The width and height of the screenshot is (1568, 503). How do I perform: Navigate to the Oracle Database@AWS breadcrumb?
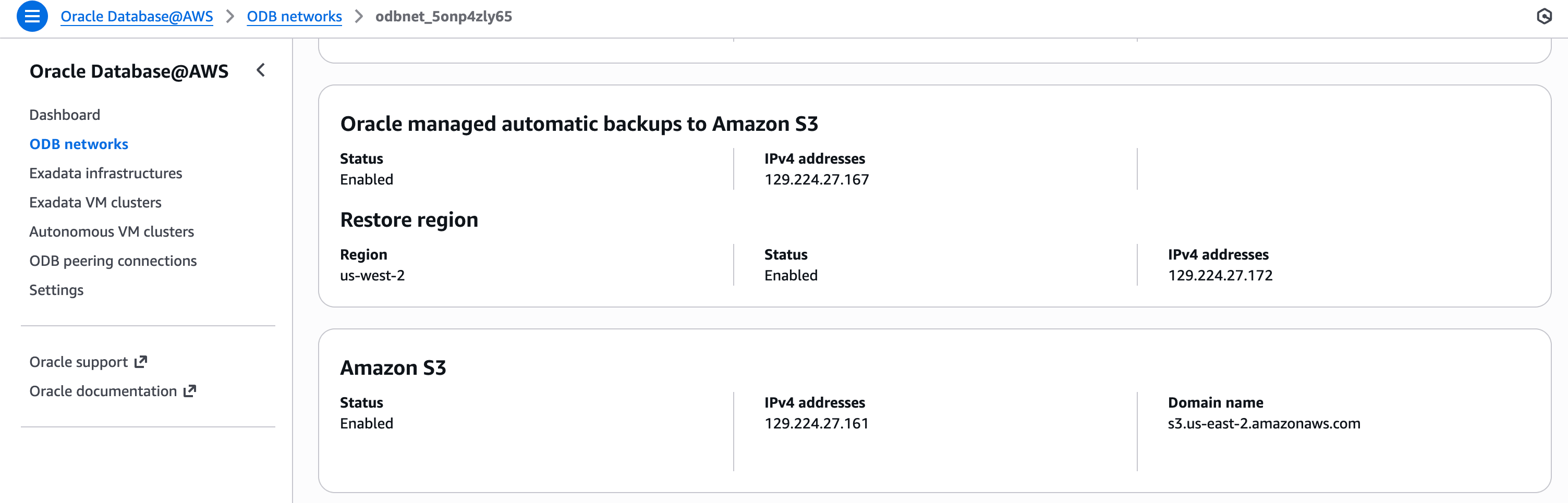point(136,17)
